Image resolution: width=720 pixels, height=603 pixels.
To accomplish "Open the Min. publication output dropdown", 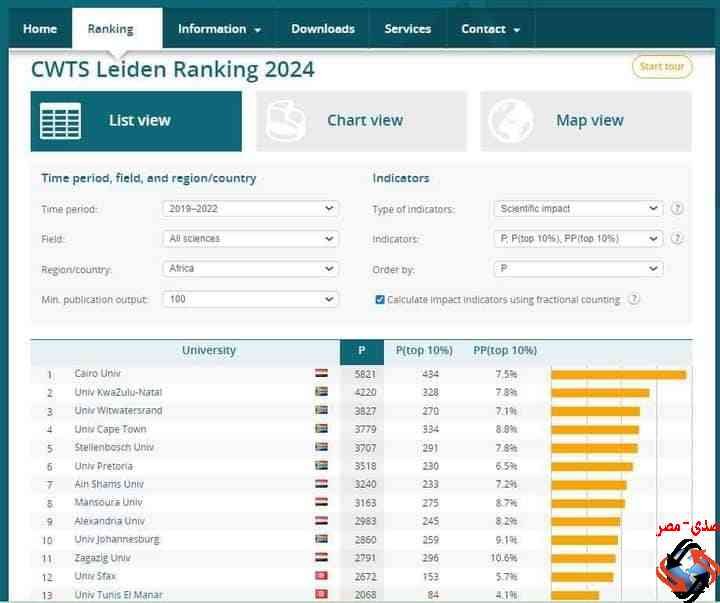I will 250,299.
